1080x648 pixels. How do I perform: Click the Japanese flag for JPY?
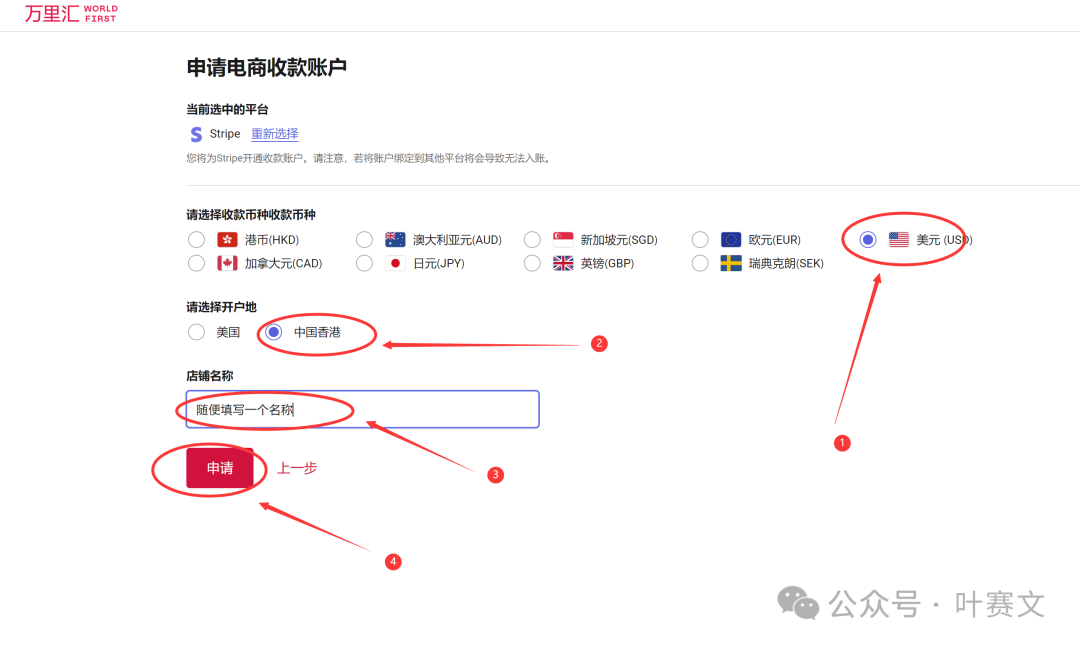[395, 263]
